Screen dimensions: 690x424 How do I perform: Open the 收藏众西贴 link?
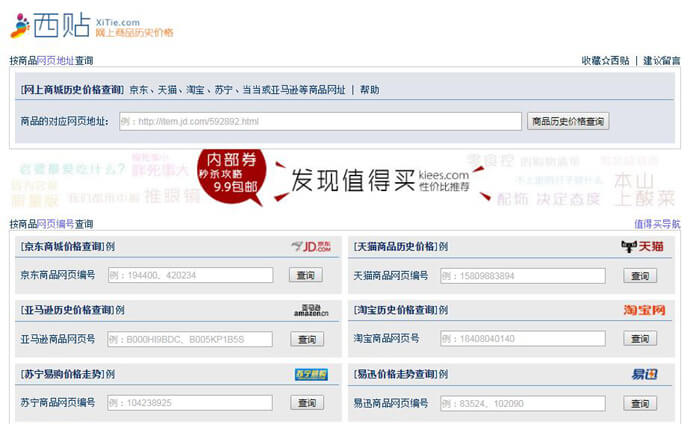[605, 61]
